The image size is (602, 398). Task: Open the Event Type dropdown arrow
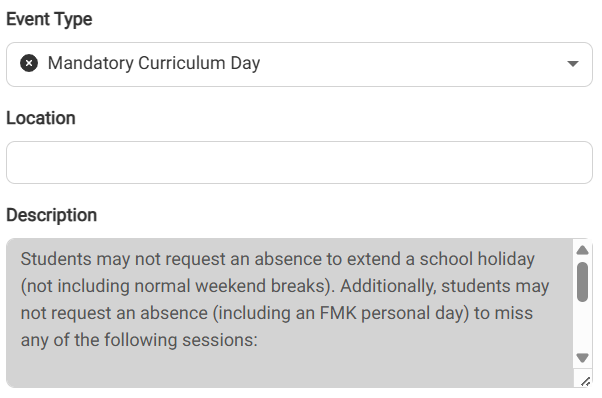(572, 64)
